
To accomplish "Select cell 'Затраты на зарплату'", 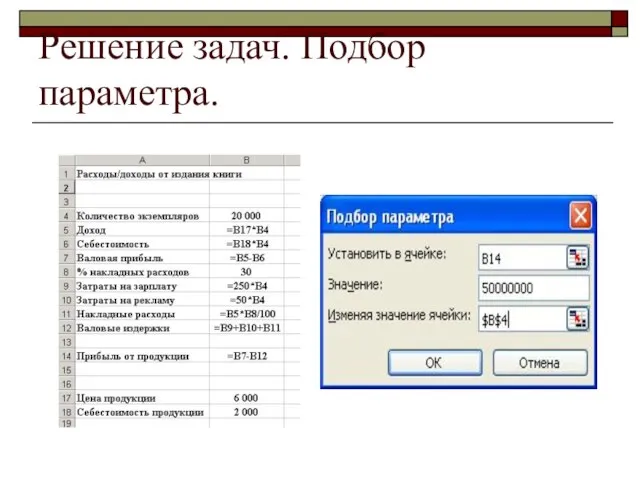I will 142,286.
